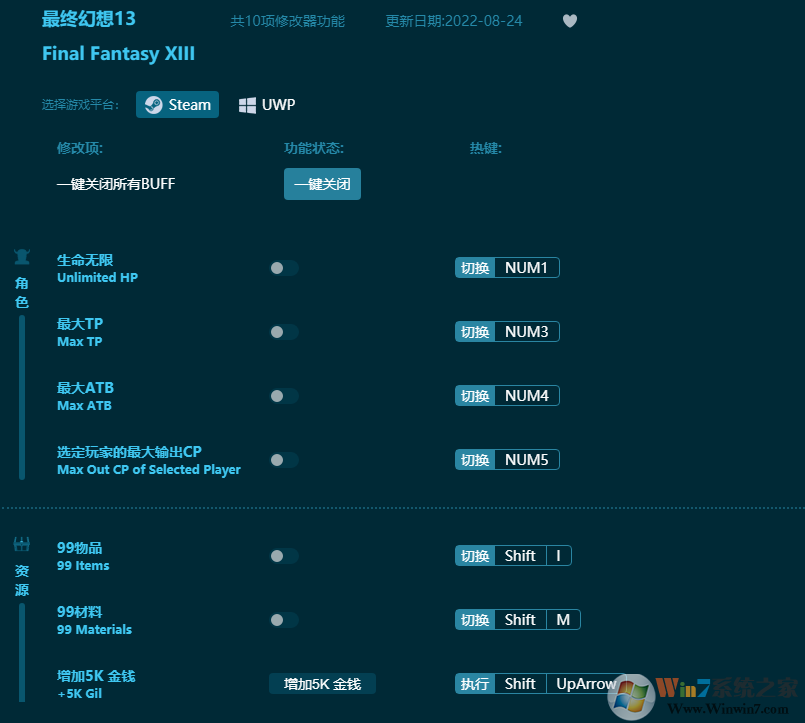Enable the Unlimited HP toggle
This screenshot has height=723, width=805.
[283, 267]
